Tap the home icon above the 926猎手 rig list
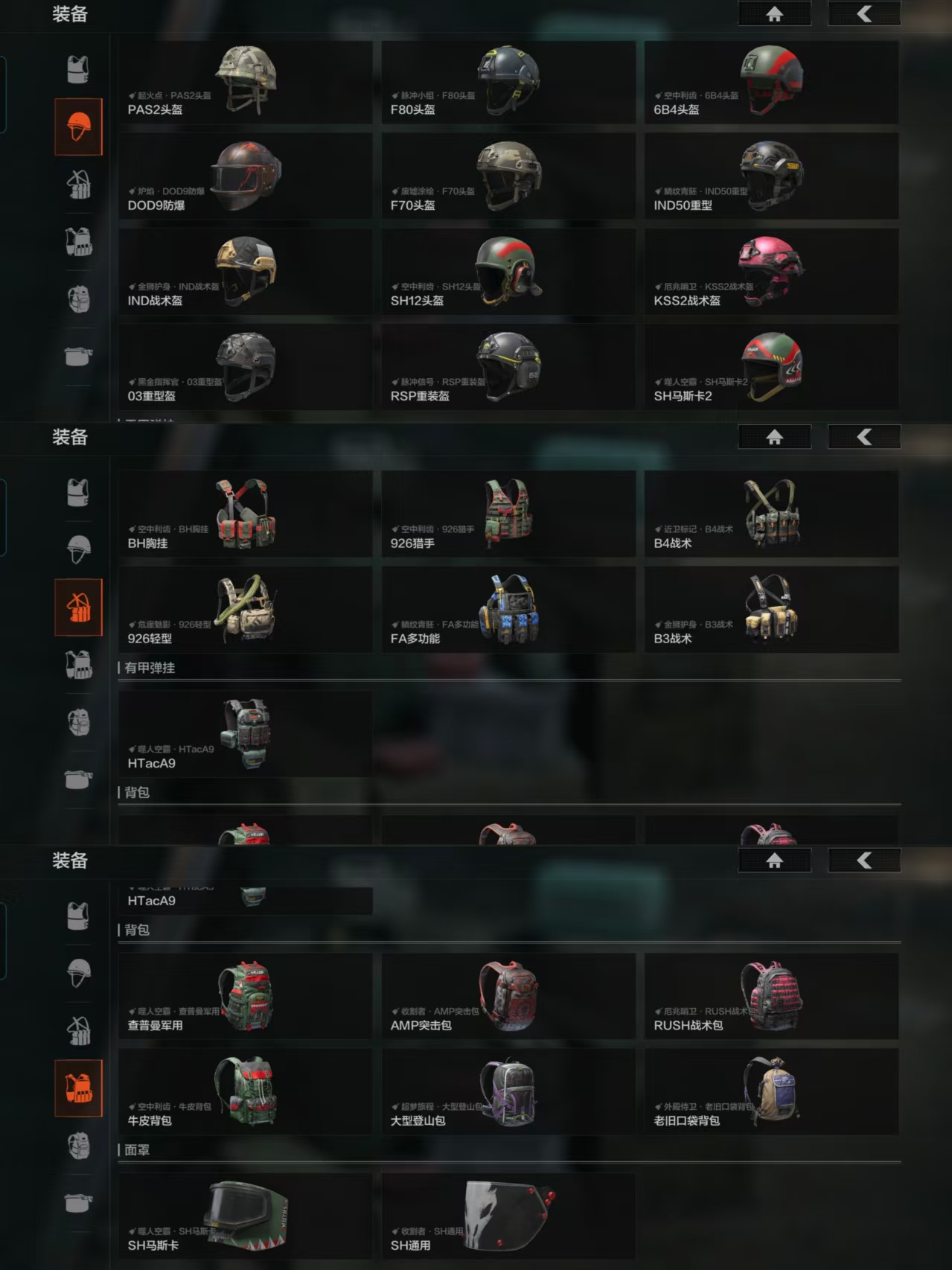 click(774, 437)
